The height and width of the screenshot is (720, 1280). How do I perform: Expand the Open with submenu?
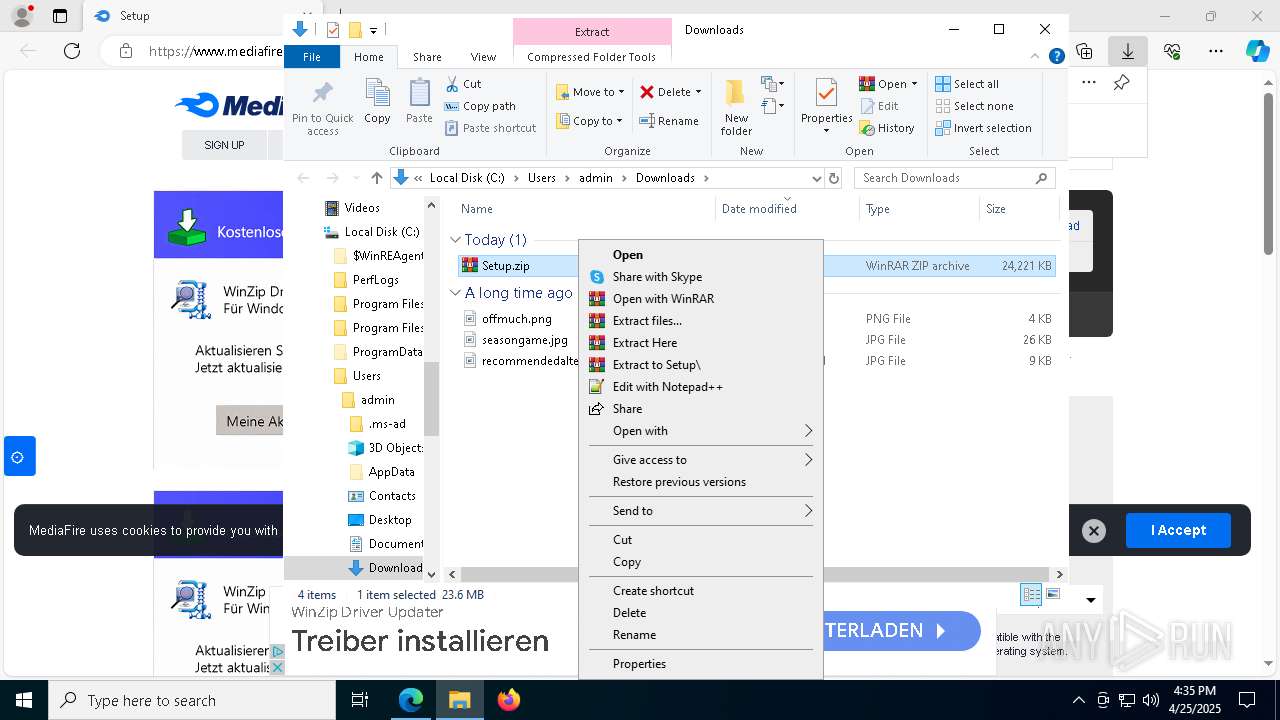pos(700,431)
